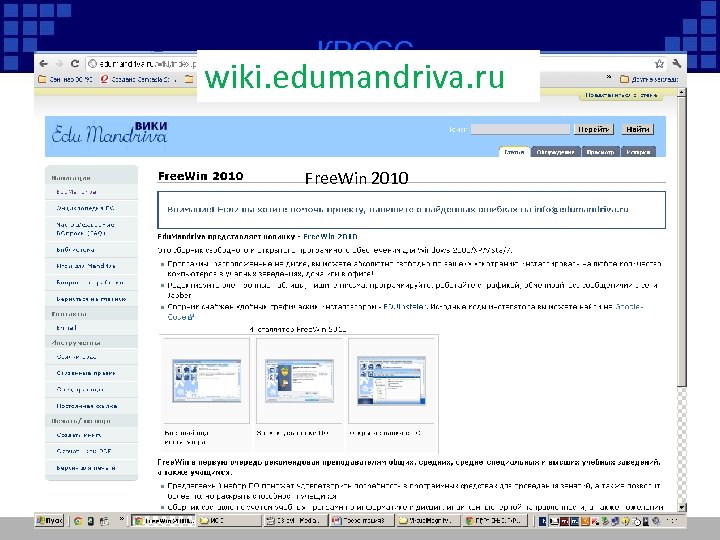720x540 pixels.
Task: Click the Перейти button
Action: (x=594, y=129)
